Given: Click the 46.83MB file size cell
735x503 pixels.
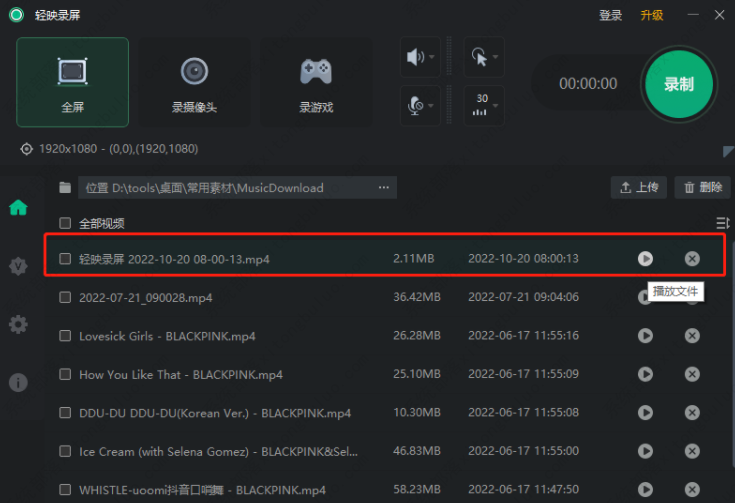Looking at the screenshot, I should pyautogui.click(x=417, y=450).
